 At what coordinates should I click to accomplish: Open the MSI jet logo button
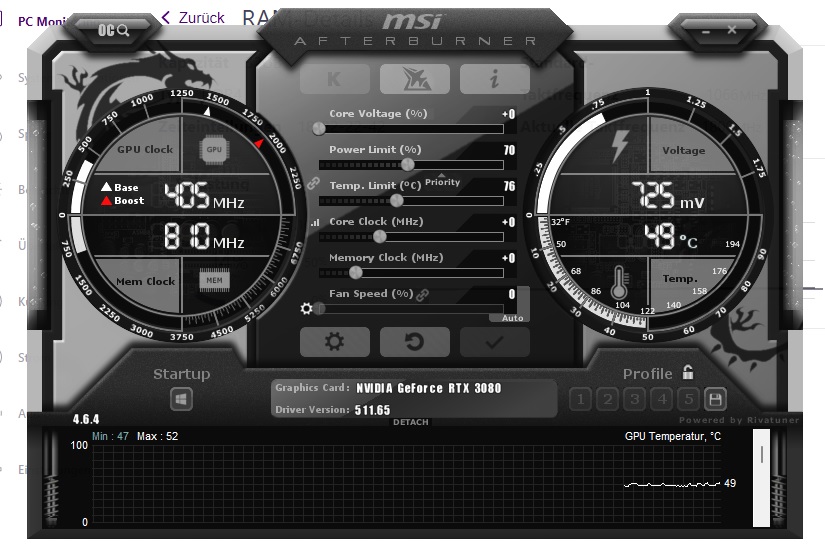(415, 79)
